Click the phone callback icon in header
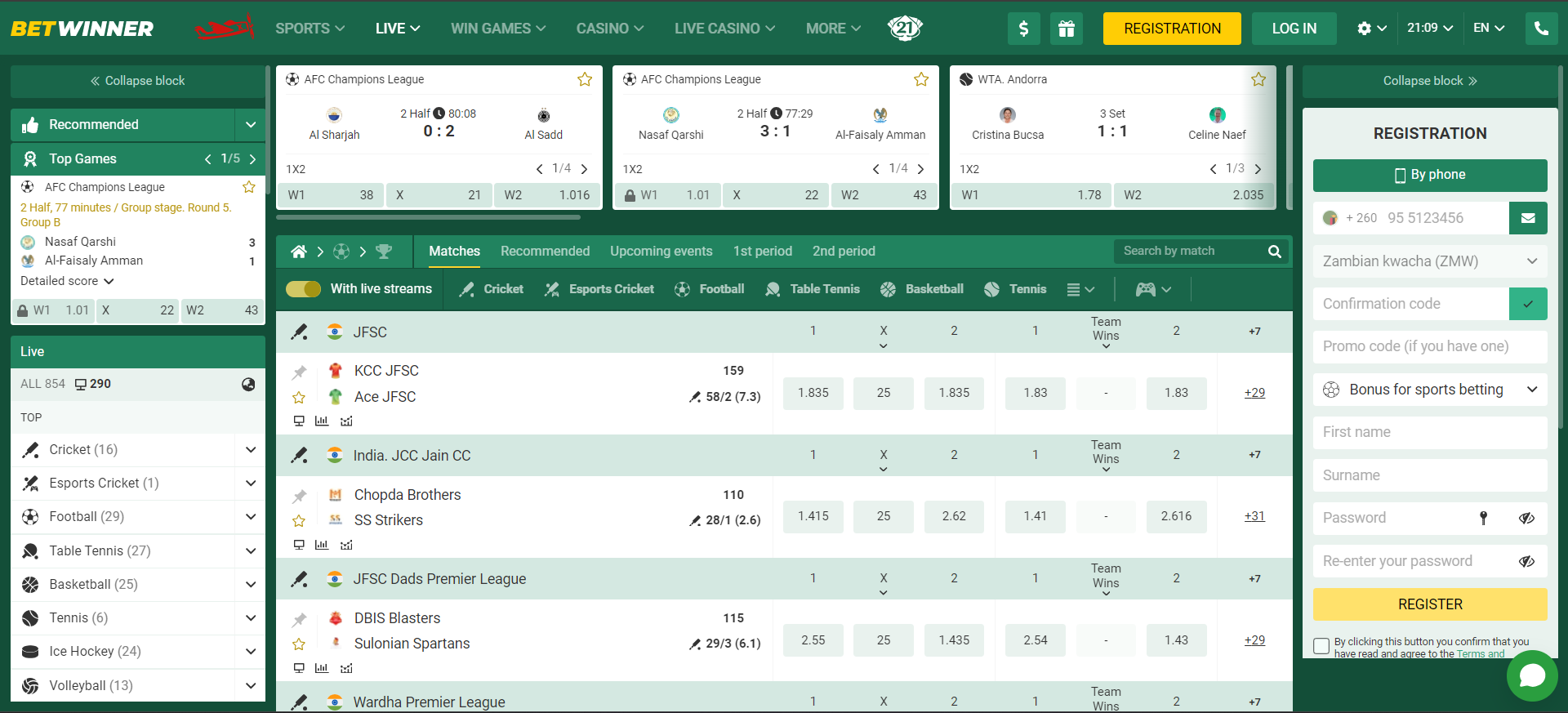This screenshot has height=713, width=1568. (x=1541, y=29)
